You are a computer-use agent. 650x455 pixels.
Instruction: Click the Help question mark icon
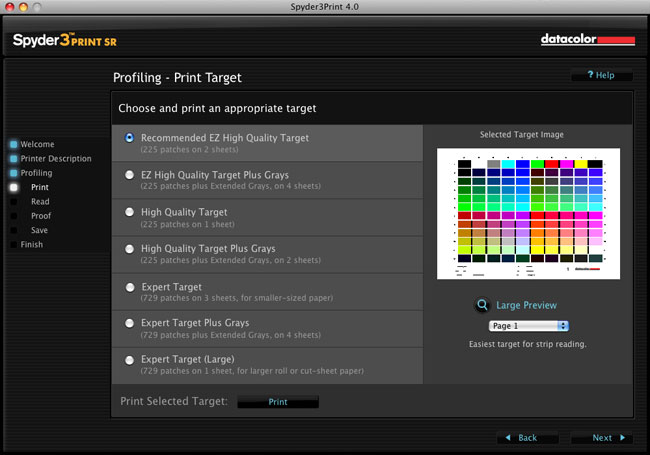click(590, 75)
